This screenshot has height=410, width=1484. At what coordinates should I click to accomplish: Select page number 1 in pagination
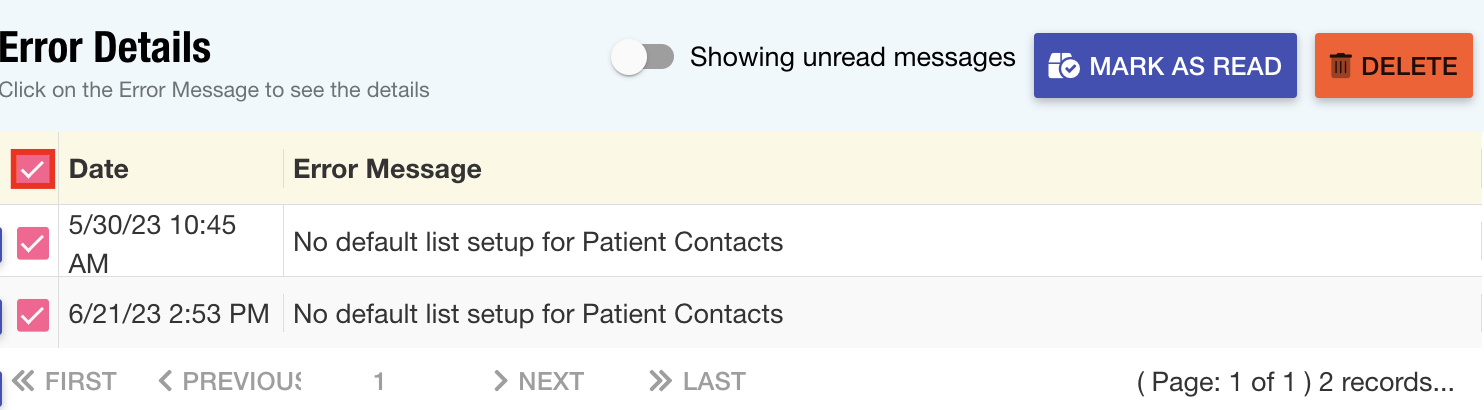[x=379, y=381]
